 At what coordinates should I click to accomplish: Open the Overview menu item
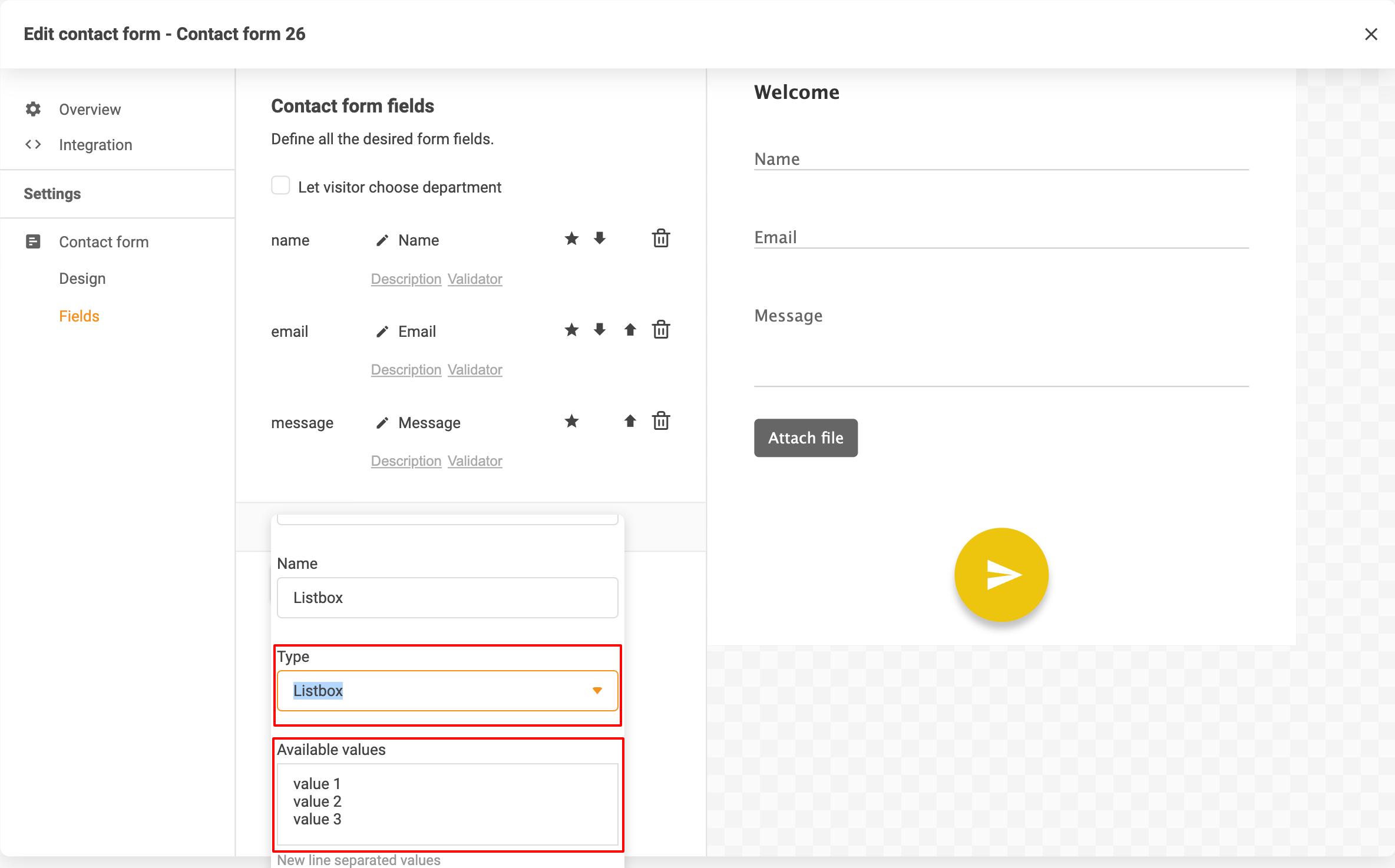pos(90,110)
